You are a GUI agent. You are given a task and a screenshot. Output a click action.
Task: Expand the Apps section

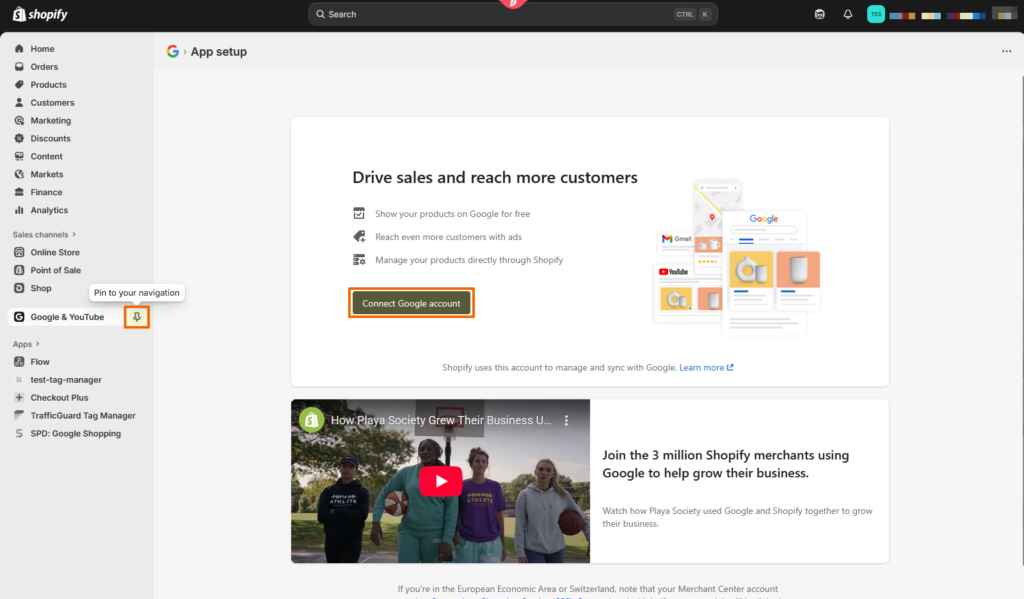tap(26, 344)
